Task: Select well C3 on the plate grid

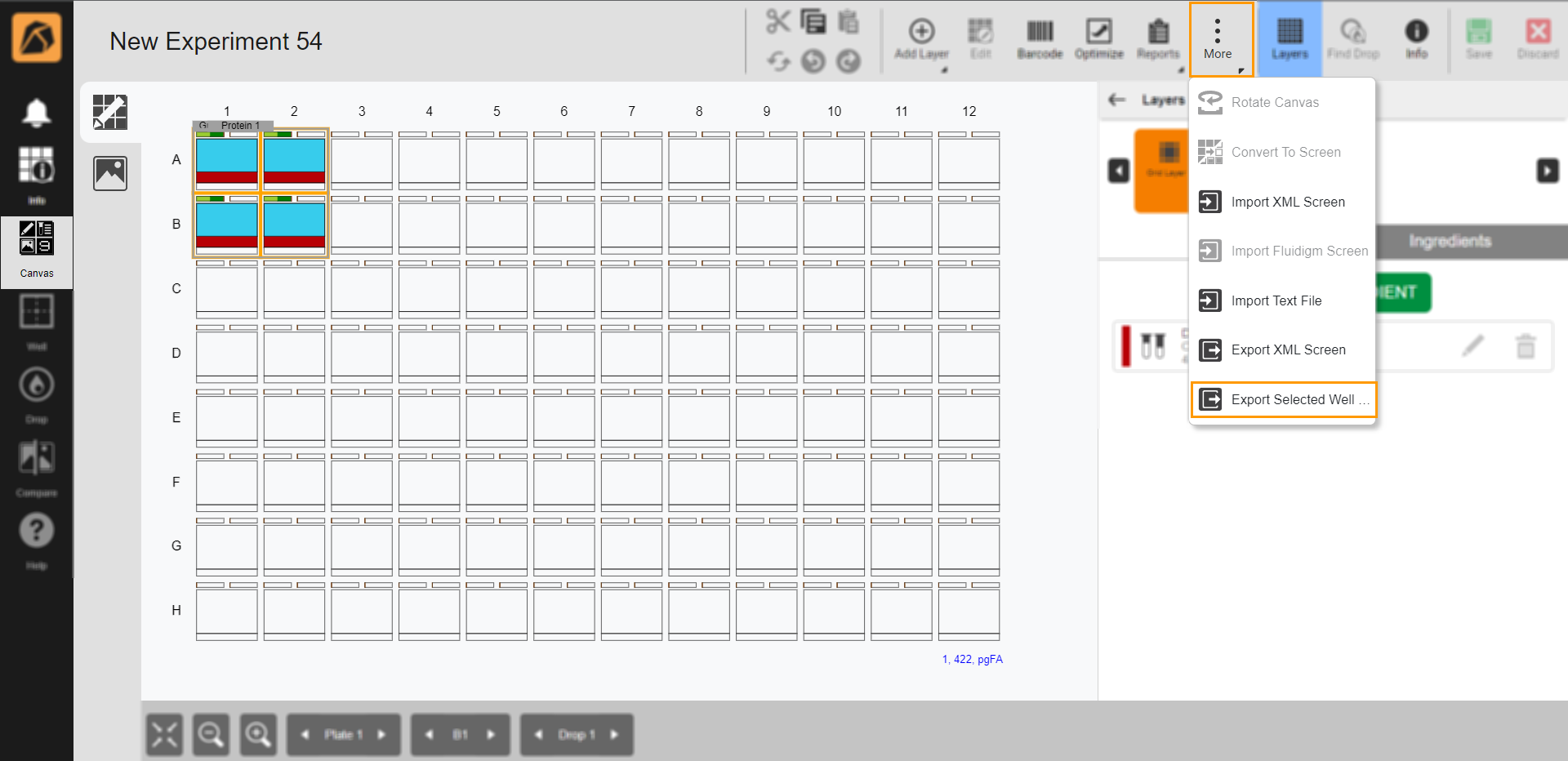Action: tap(362, 291)
